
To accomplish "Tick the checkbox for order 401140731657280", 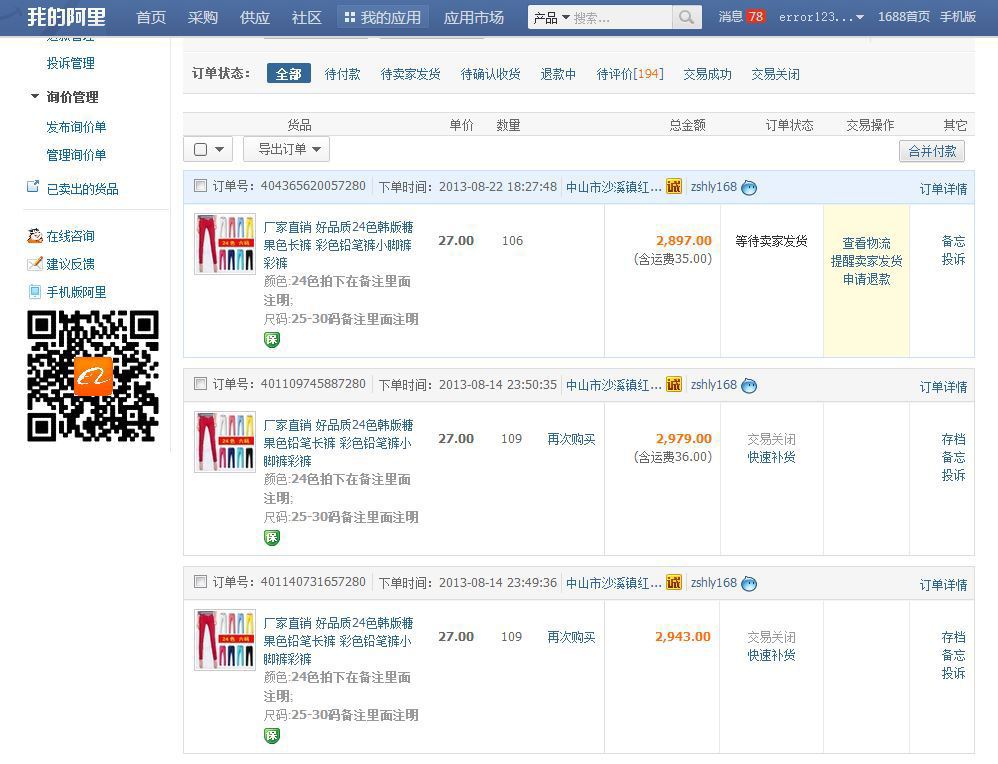I will tap(200, 582).
